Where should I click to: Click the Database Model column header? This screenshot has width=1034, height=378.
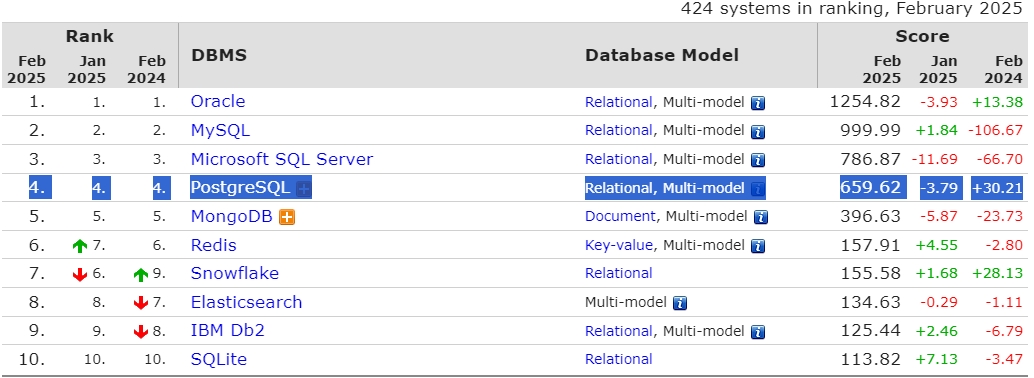662,55
